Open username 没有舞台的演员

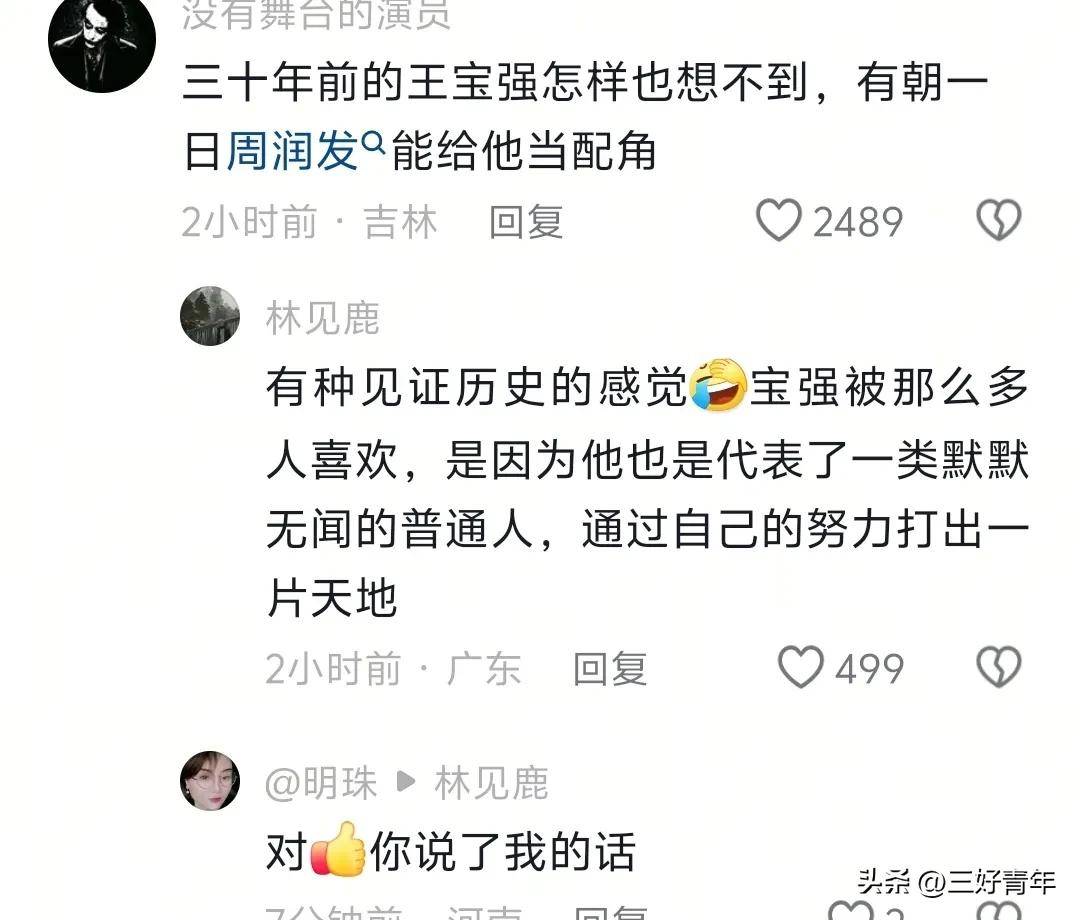pos(316,15)
